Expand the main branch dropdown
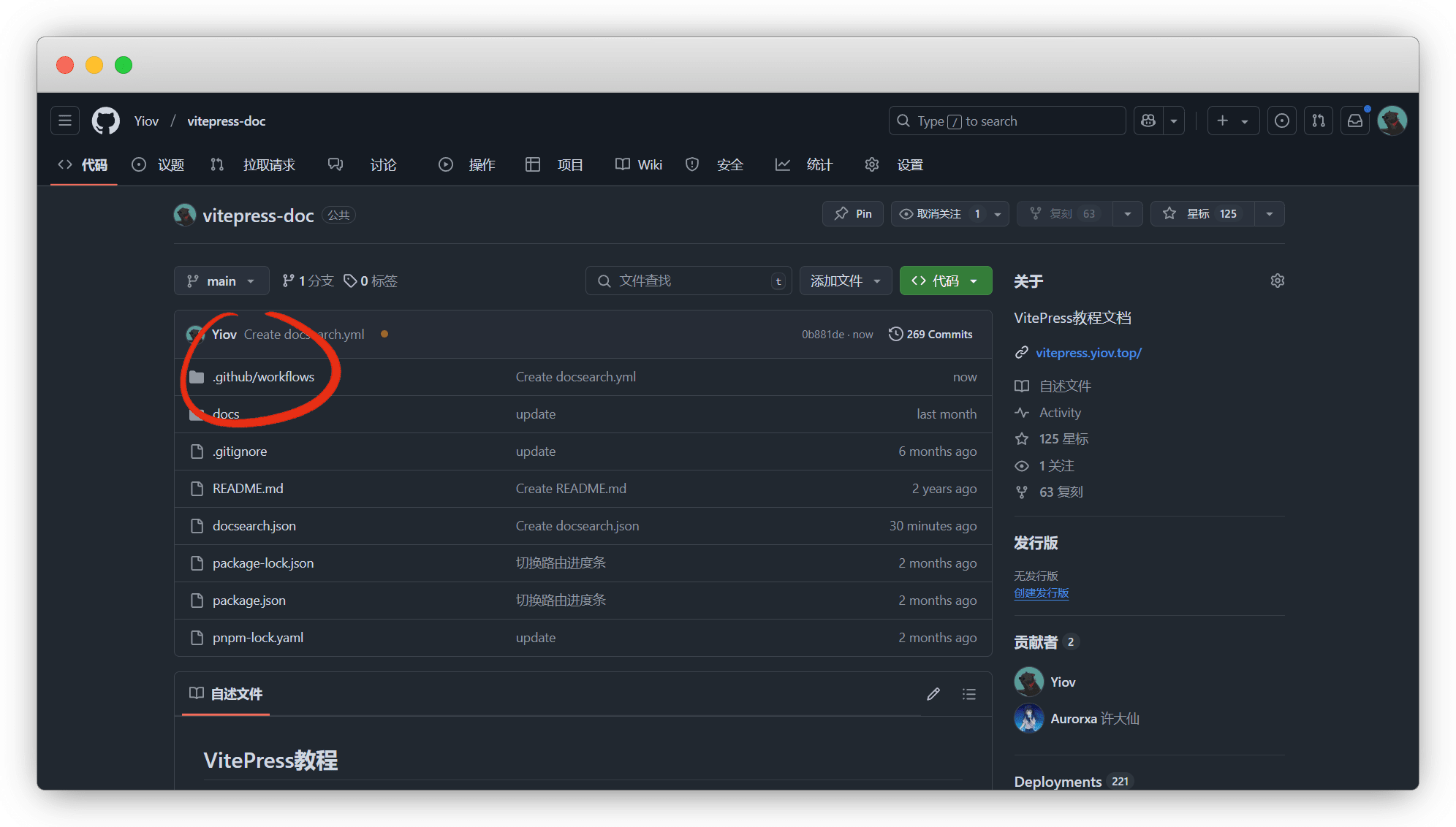 [x=221, y=281]
